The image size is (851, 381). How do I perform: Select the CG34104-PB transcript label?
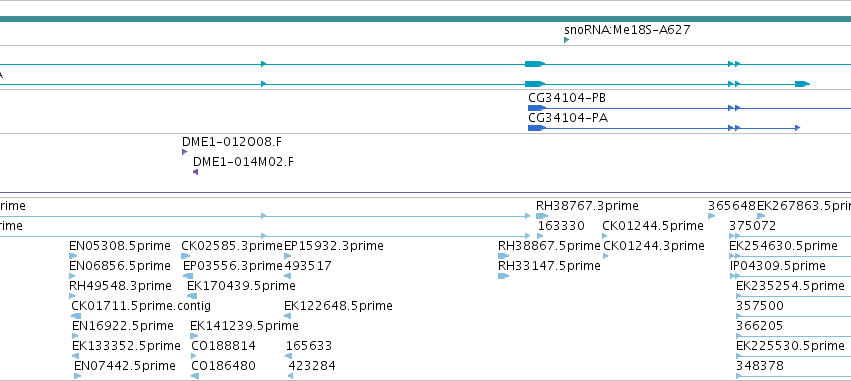point(567,98)
